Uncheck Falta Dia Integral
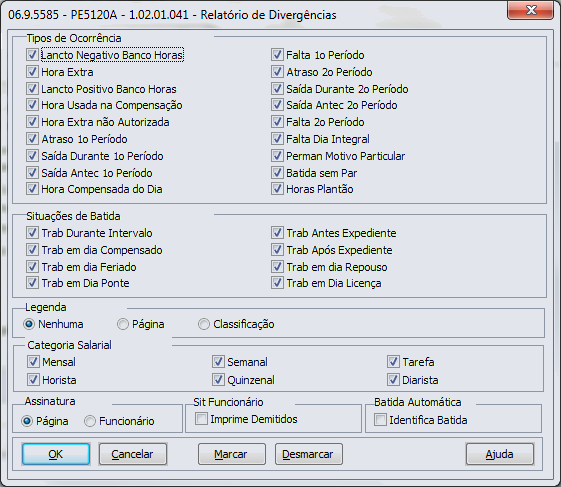 tap(277, 138)
